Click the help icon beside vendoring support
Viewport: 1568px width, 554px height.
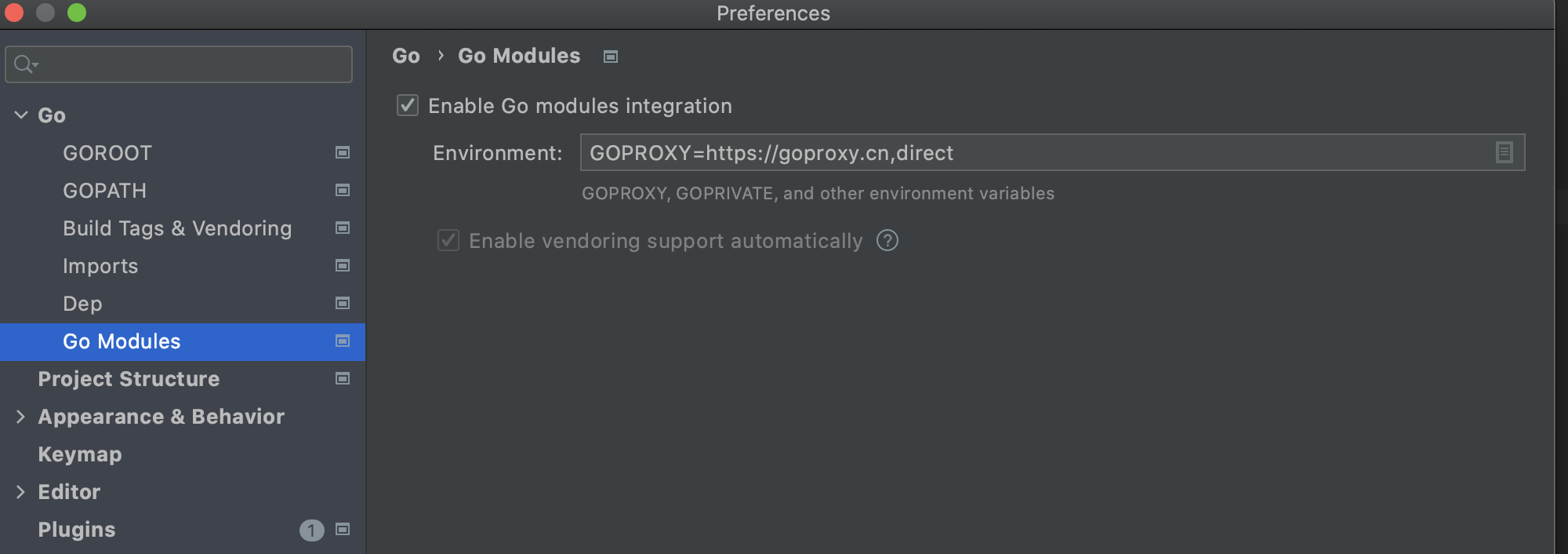tap(887, 240)
